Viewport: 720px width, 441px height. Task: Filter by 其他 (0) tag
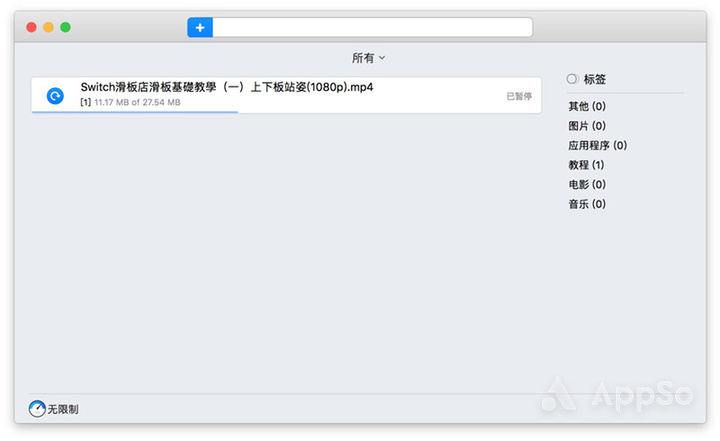pos(587,107)
